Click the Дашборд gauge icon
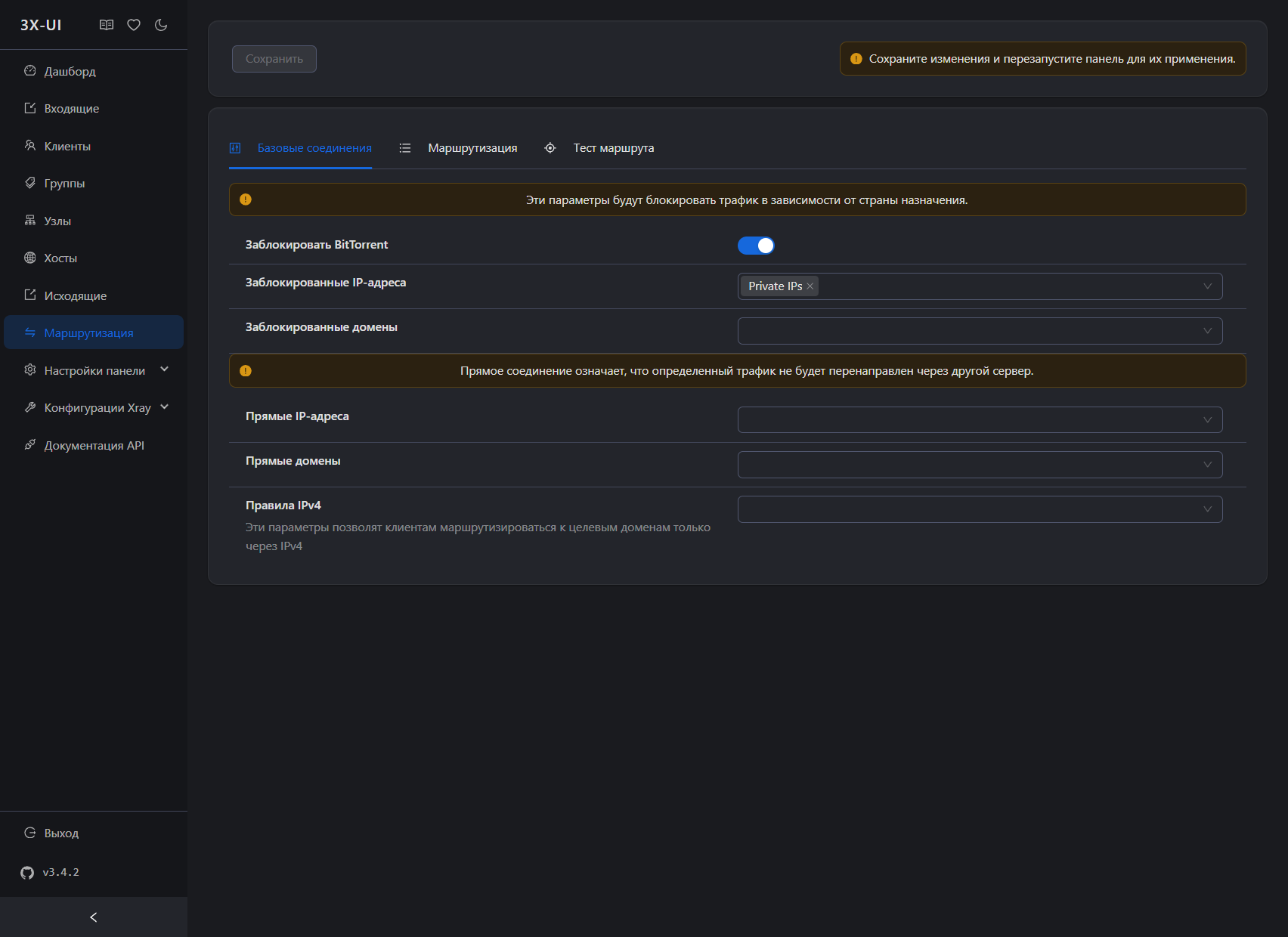Screen dimensions: 1288x937 click(x=30, y=71)
